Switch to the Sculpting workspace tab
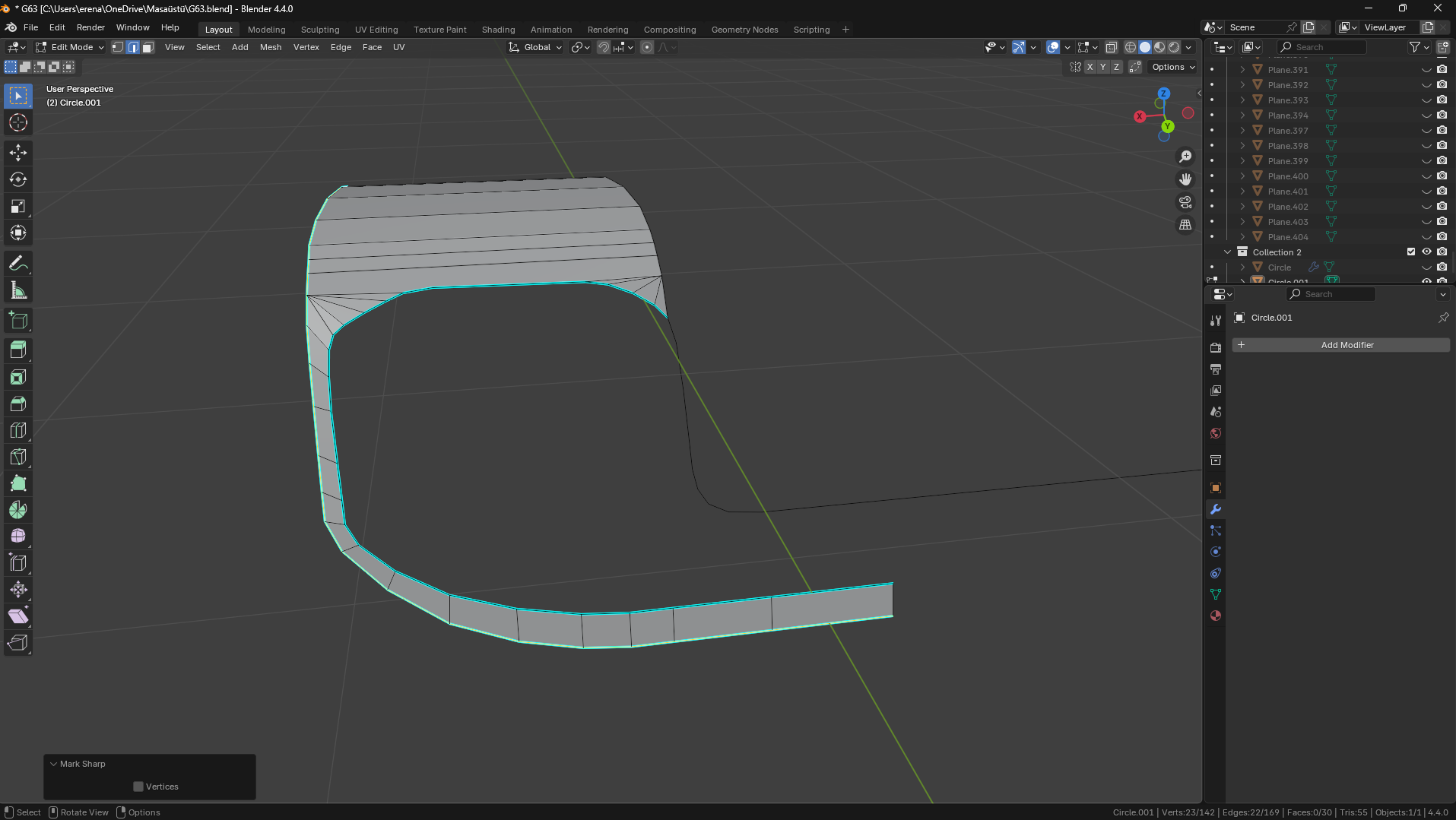1456x820 pixels. tap(319, 30)
